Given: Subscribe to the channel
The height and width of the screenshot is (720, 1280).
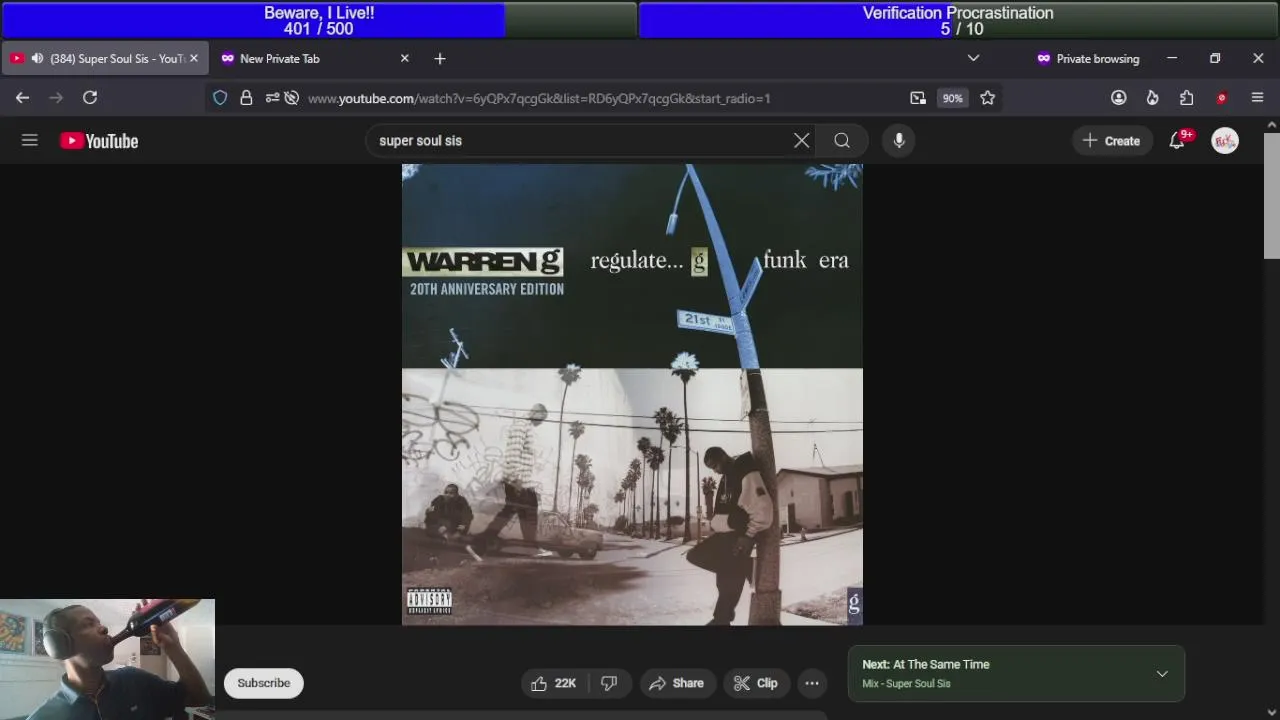Looking at the screenshot, I should pos(264,683).
